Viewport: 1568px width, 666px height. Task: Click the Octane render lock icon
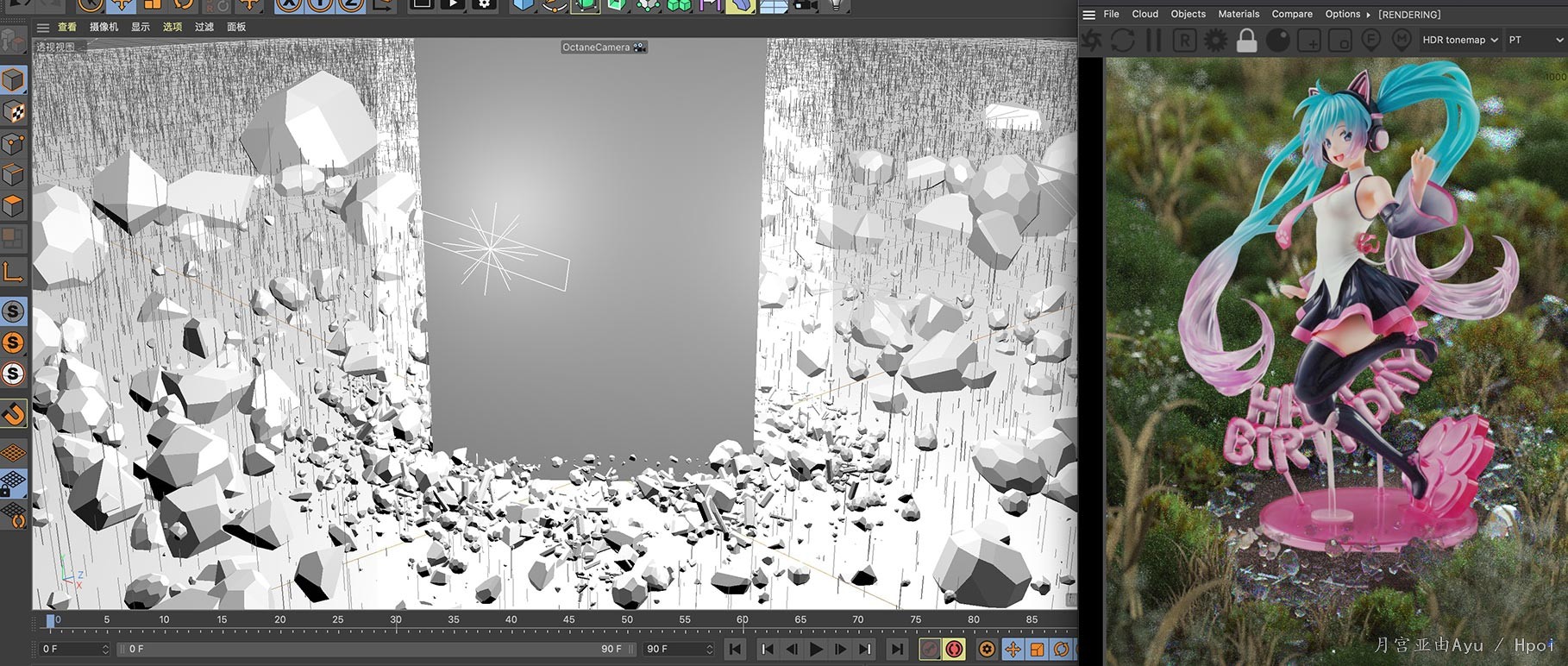coord(1246,40)
